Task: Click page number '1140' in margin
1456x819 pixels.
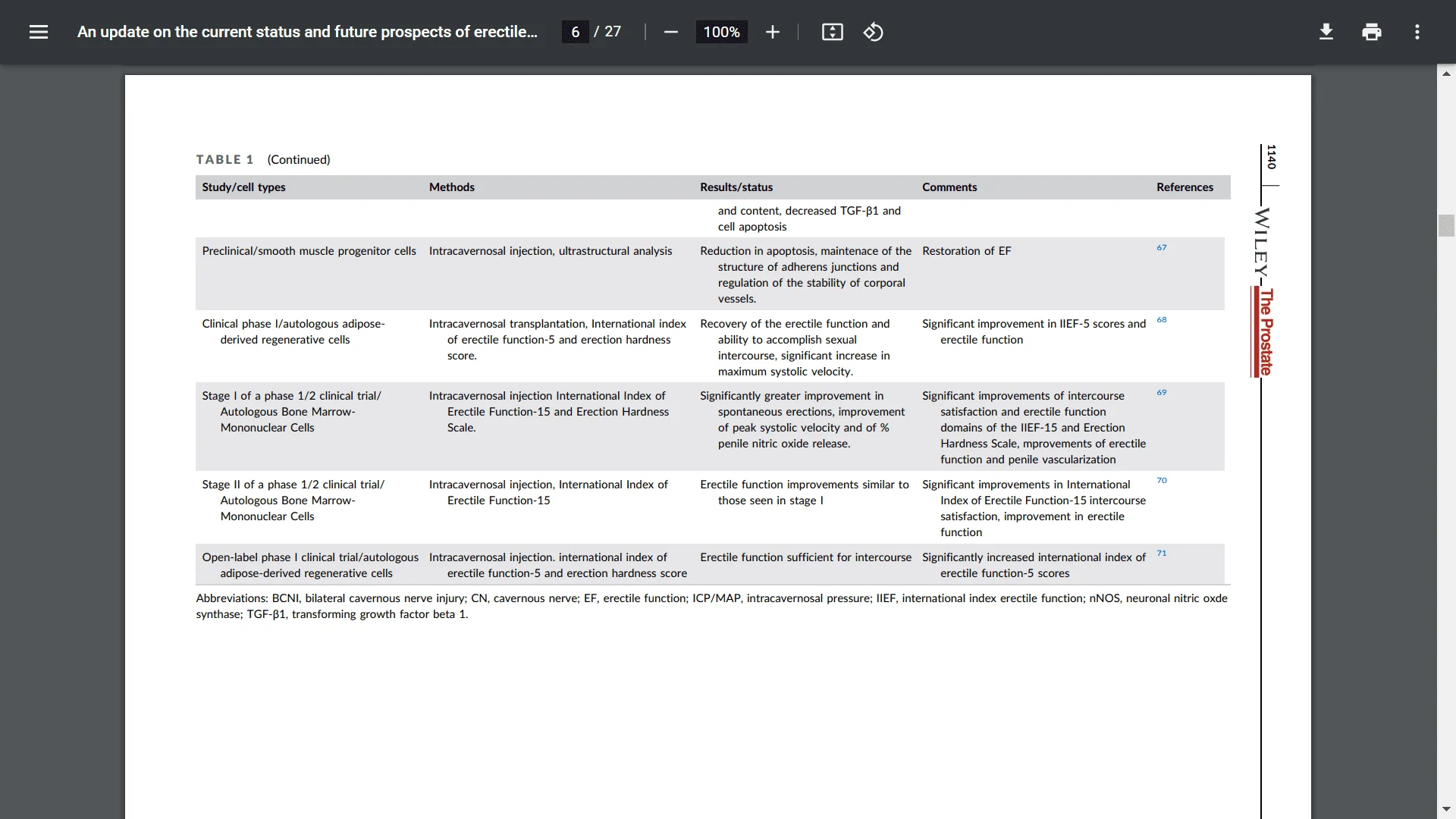Action: [x=1272, y=156]
